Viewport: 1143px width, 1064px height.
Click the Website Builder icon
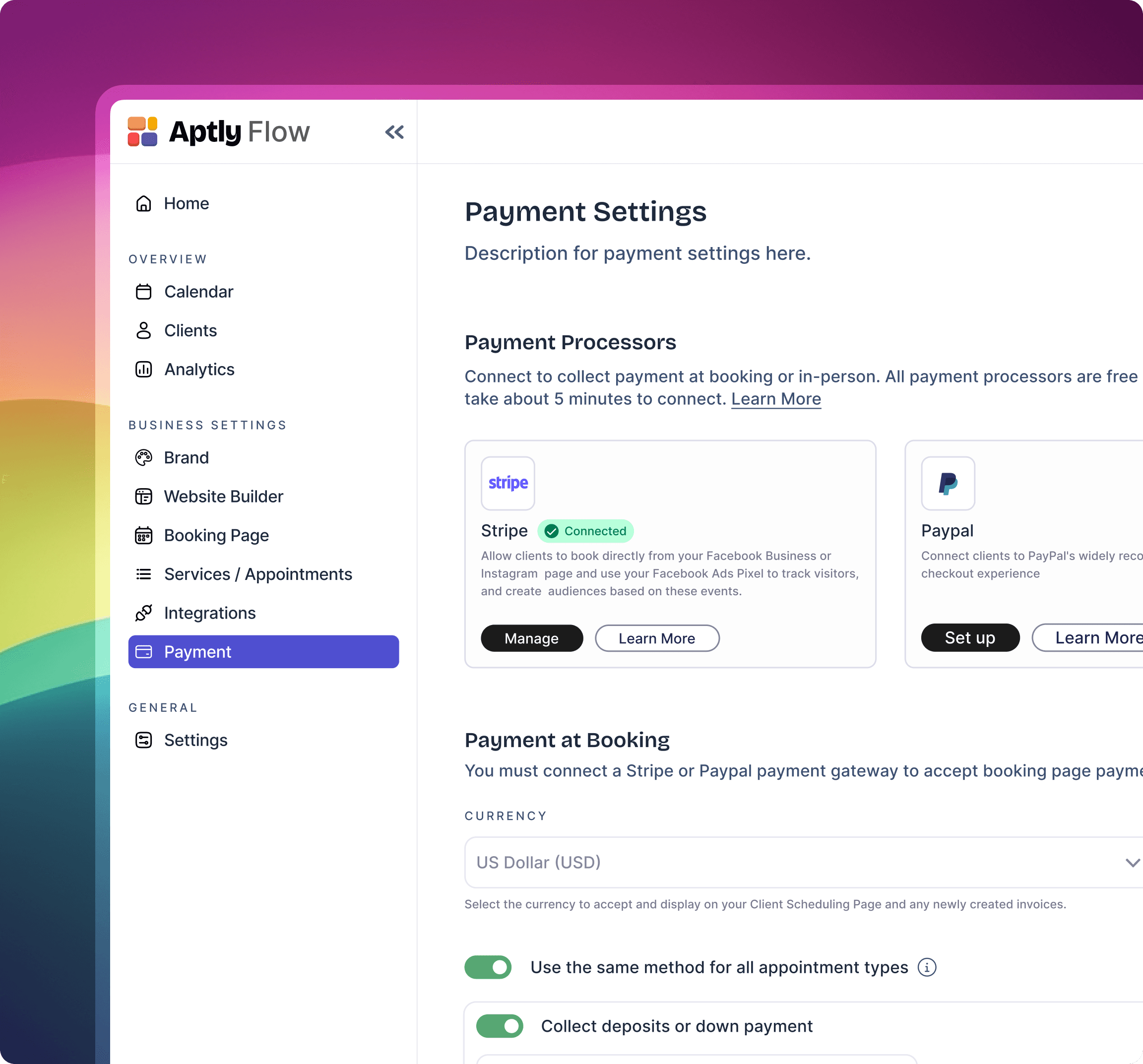coord(143,497)
